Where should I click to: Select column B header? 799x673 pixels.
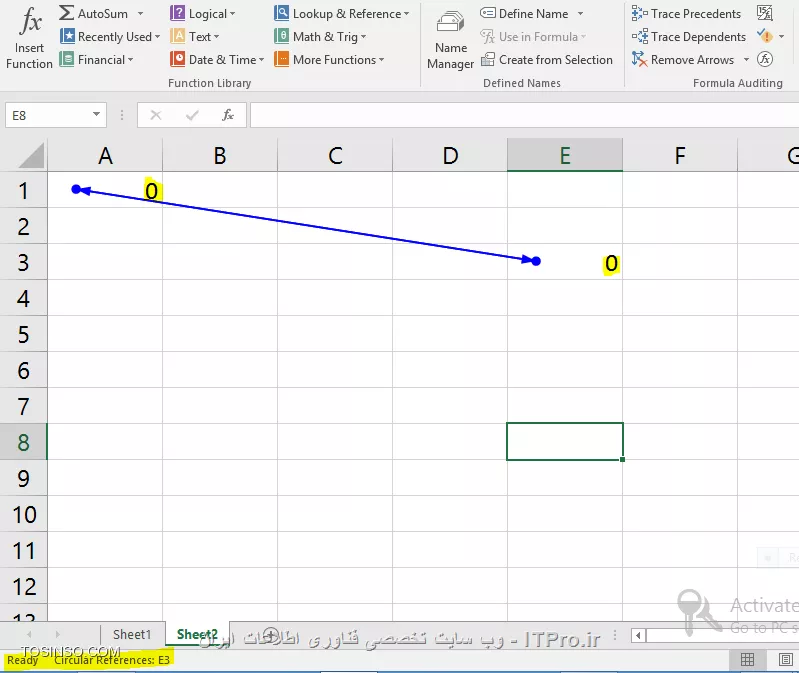(220, 155)
